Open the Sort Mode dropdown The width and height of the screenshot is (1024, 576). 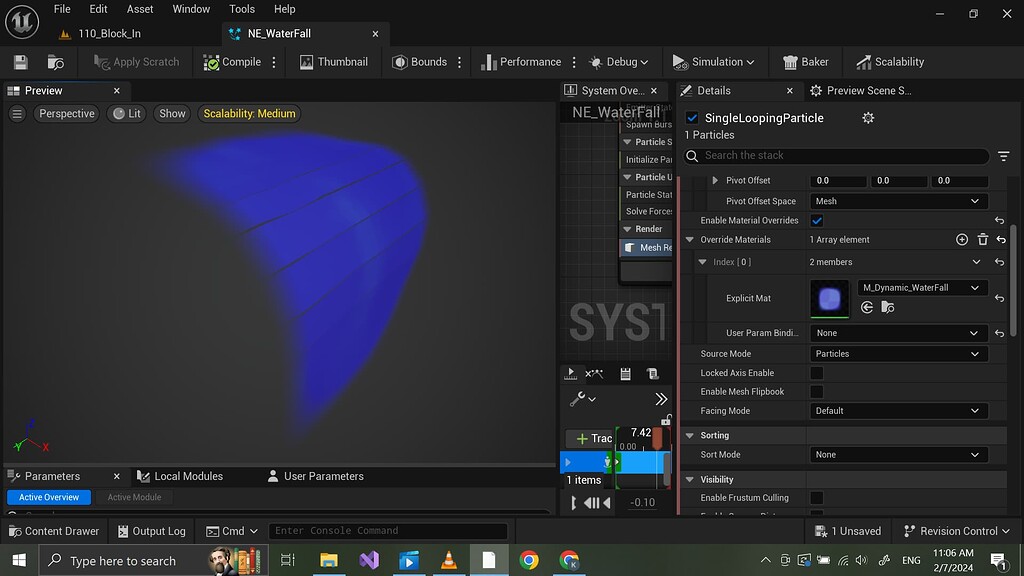(897, 454)
